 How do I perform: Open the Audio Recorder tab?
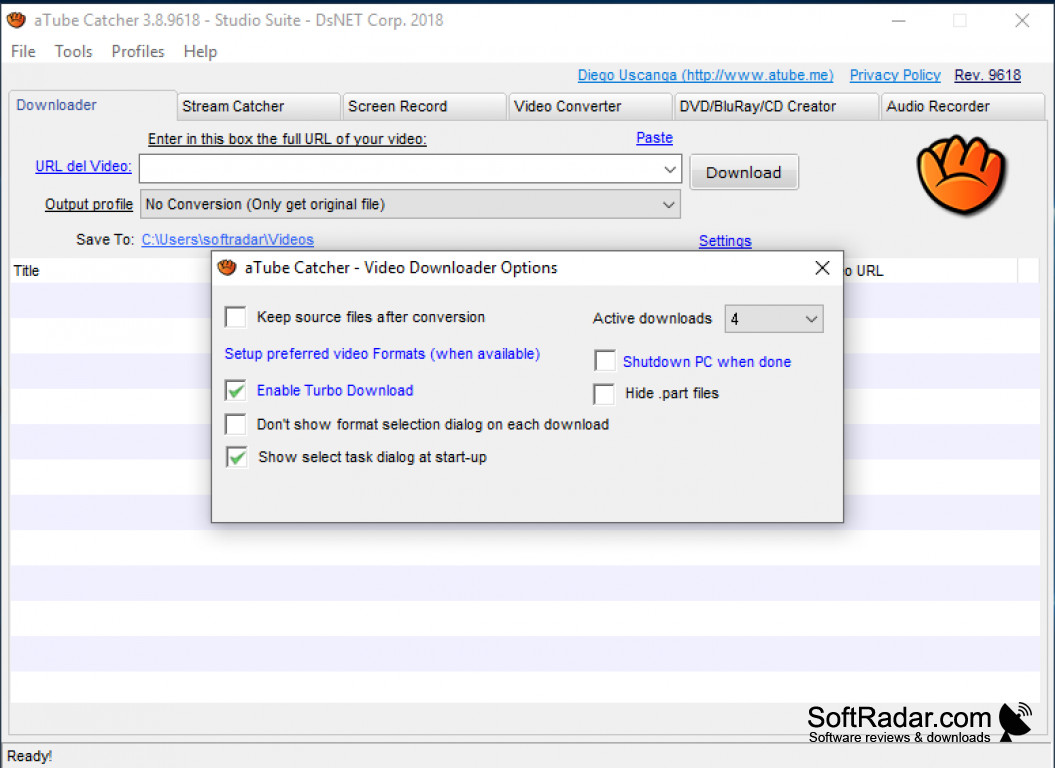[963, 106]
